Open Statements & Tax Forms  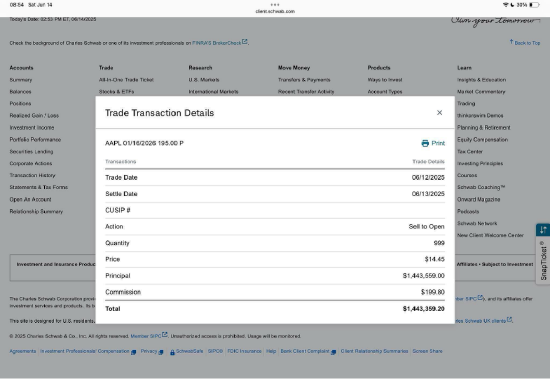tap(39, 187)
